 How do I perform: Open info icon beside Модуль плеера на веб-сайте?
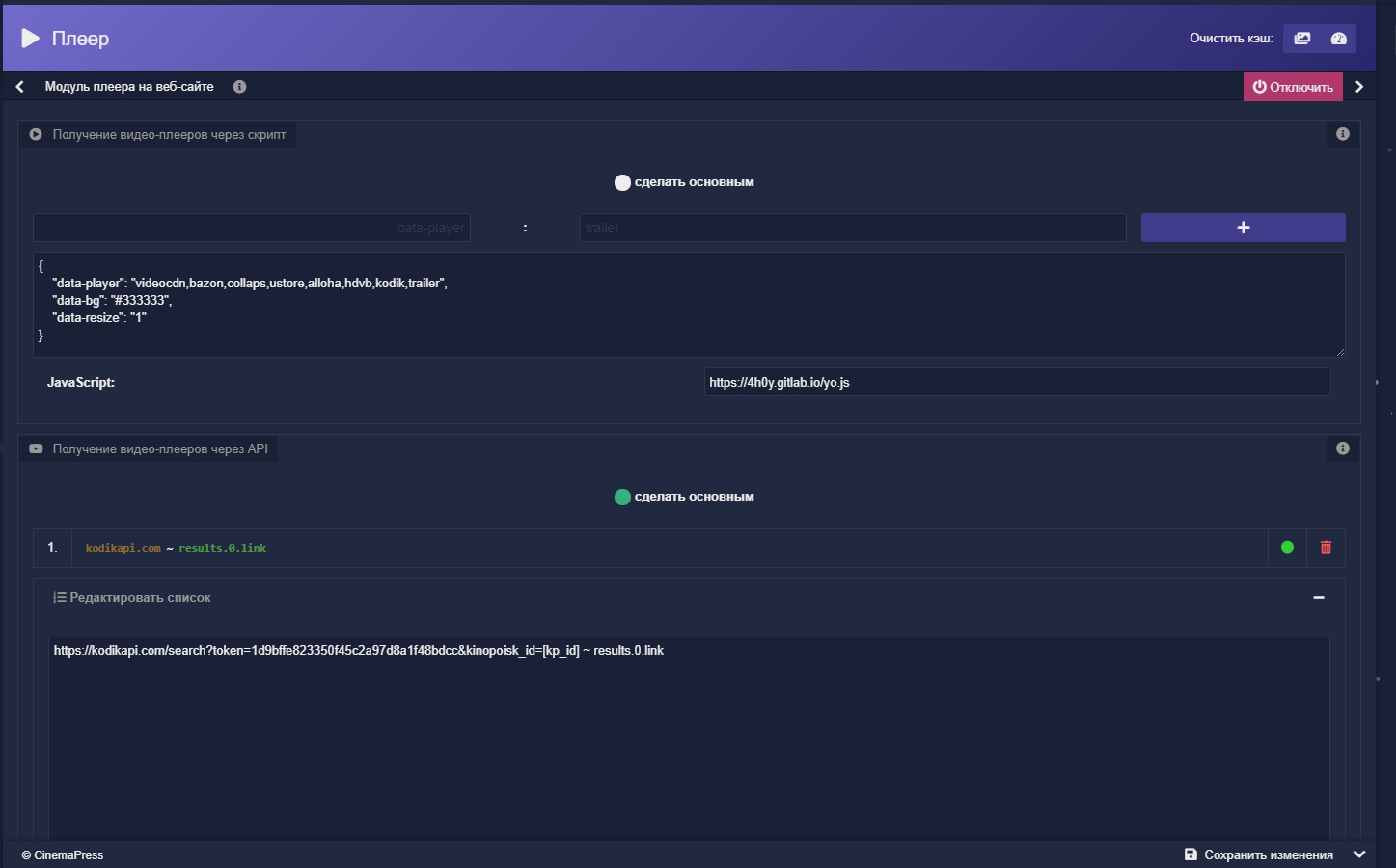pos(239,87)
